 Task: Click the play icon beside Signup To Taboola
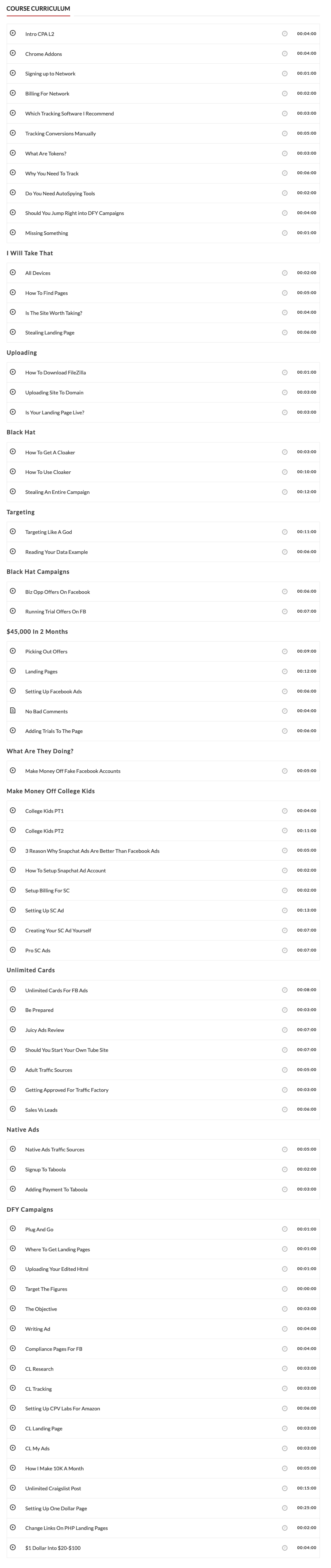(13, 1169)
